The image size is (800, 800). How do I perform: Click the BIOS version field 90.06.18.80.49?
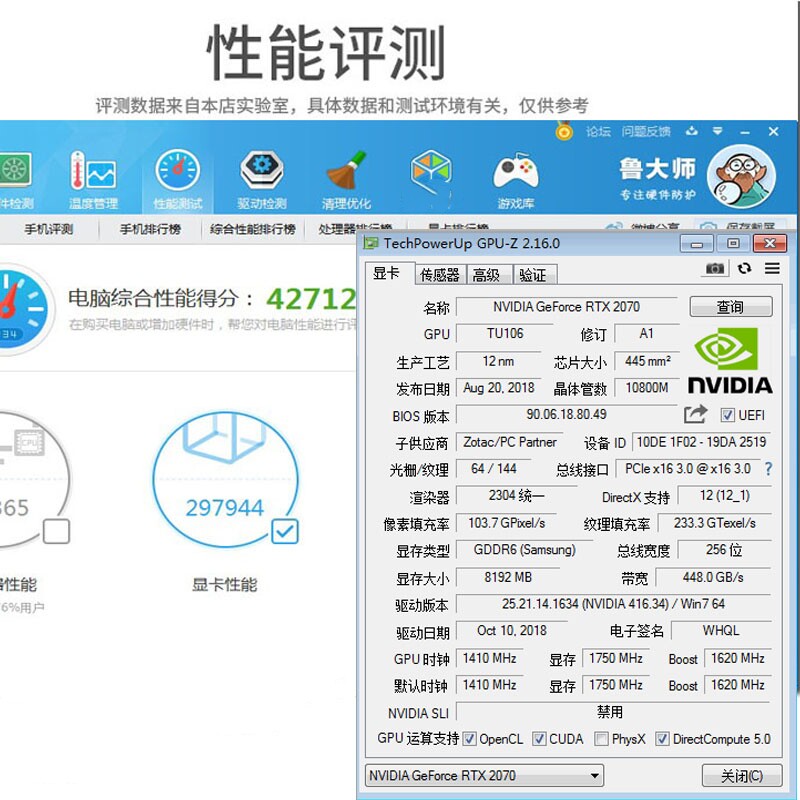(x=567, y=414)
